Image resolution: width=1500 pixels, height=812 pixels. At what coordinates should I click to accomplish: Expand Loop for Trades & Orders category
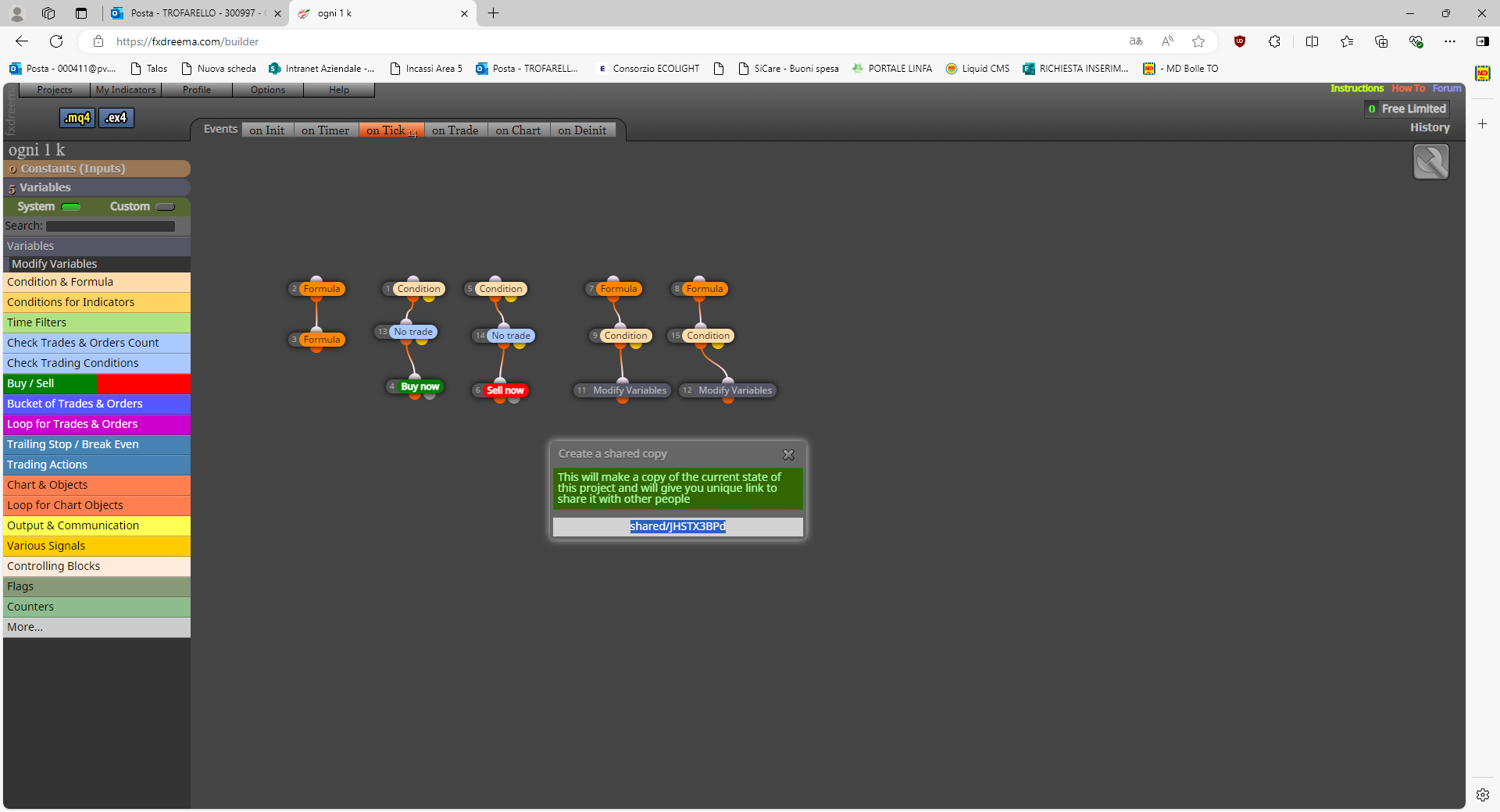(x=97, y=424)
